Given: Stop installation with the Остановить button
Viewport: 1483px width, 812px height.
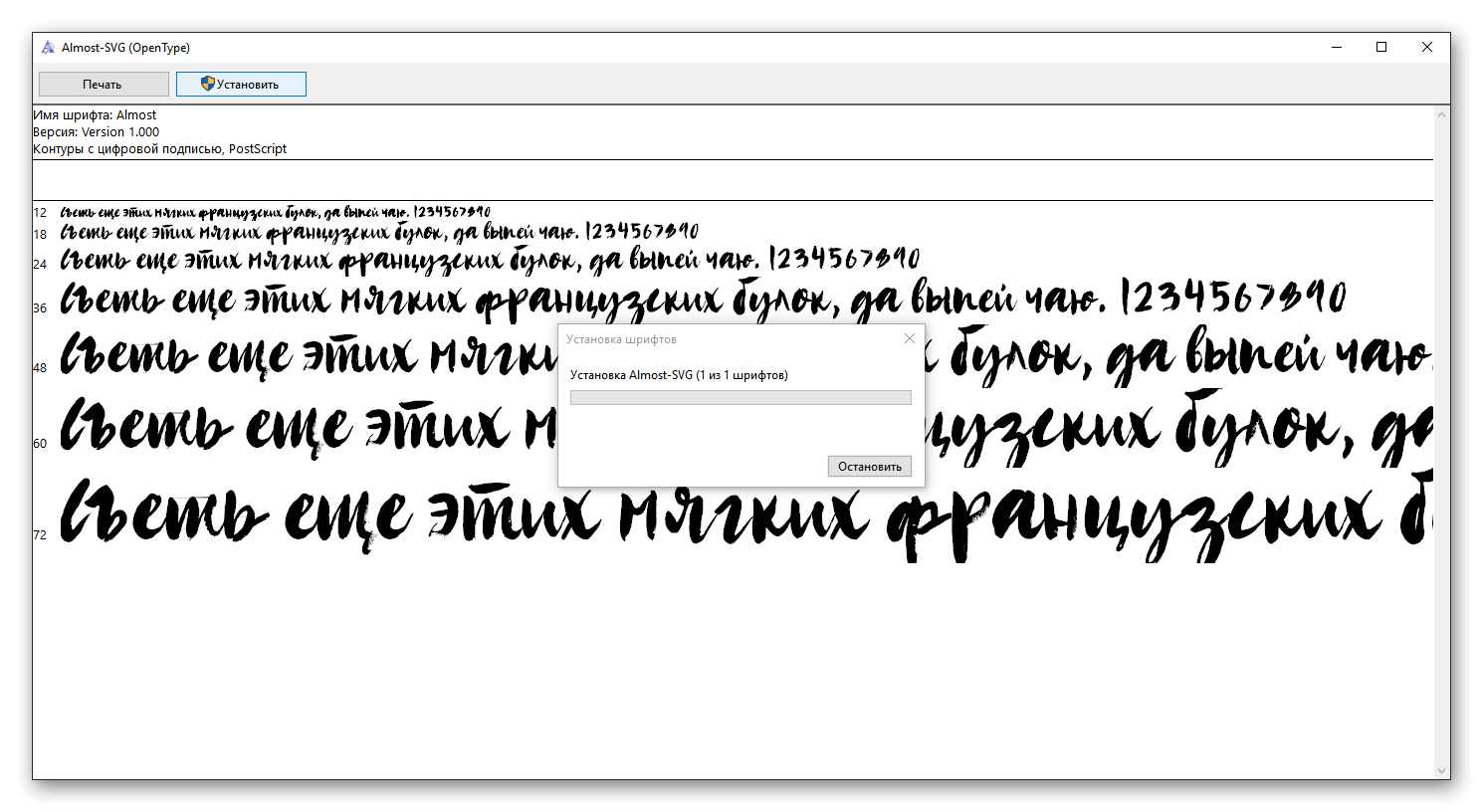Looking at the screenshot, I should [869, 466].
